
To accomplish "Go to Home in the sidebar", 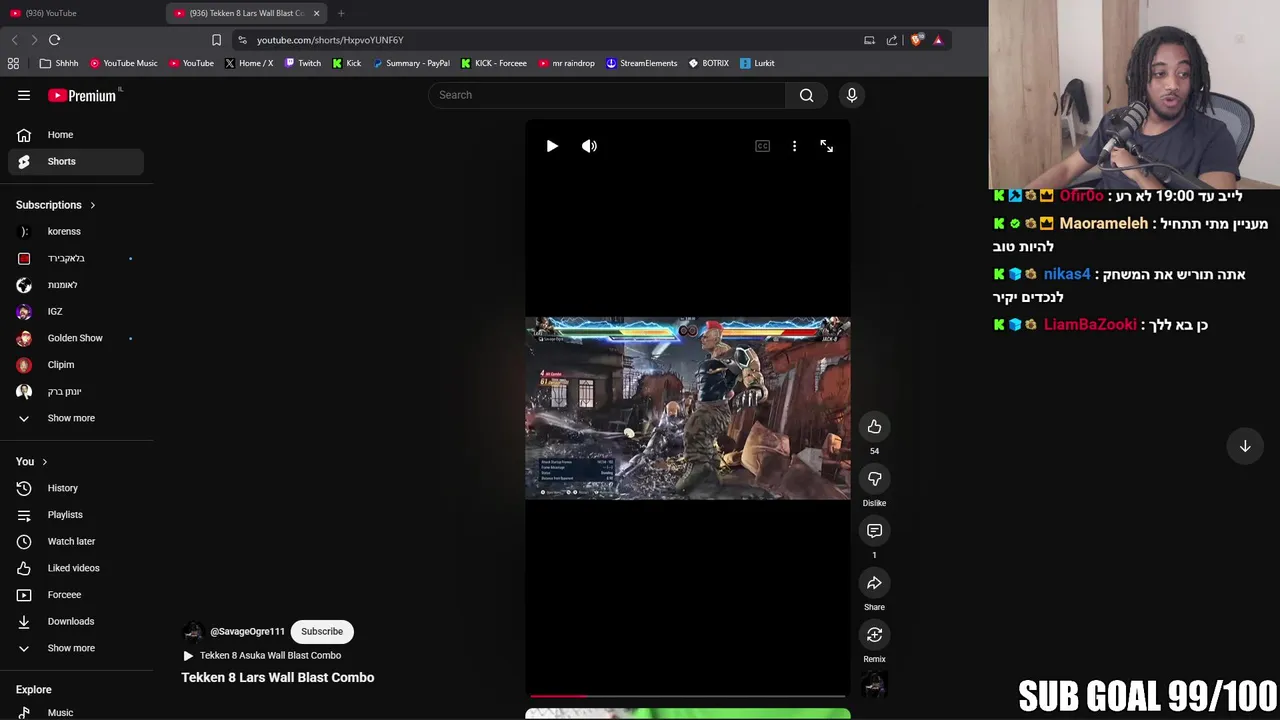I will pyautogui.click(x=76, y=135).
